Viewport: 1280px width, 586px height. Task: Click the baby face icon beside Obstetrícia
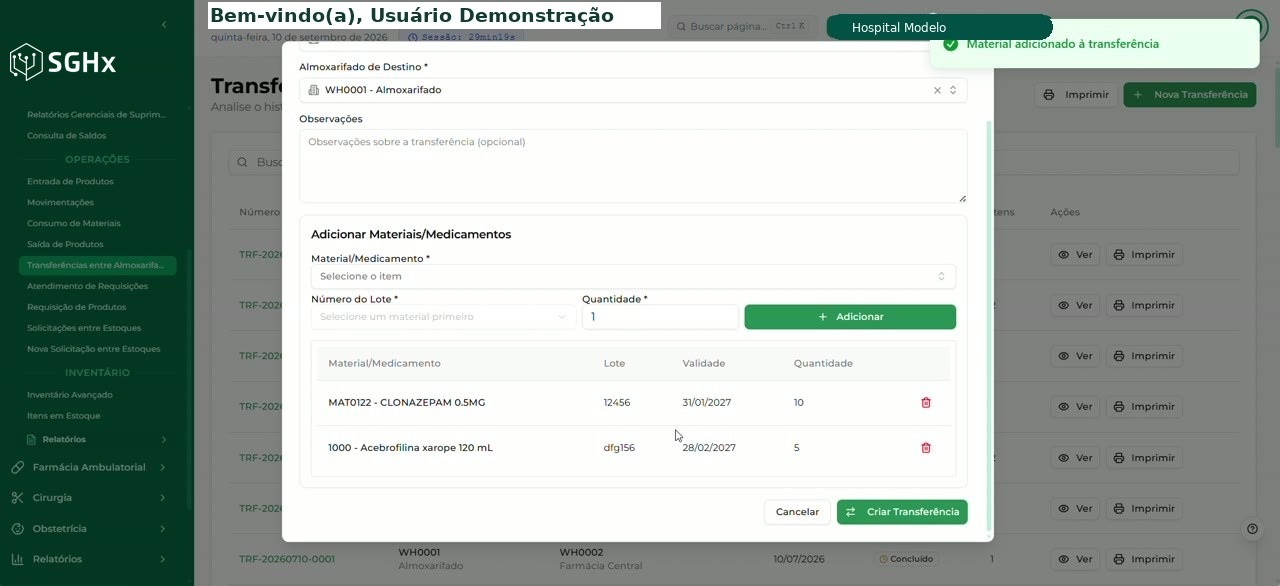[18, 529]
